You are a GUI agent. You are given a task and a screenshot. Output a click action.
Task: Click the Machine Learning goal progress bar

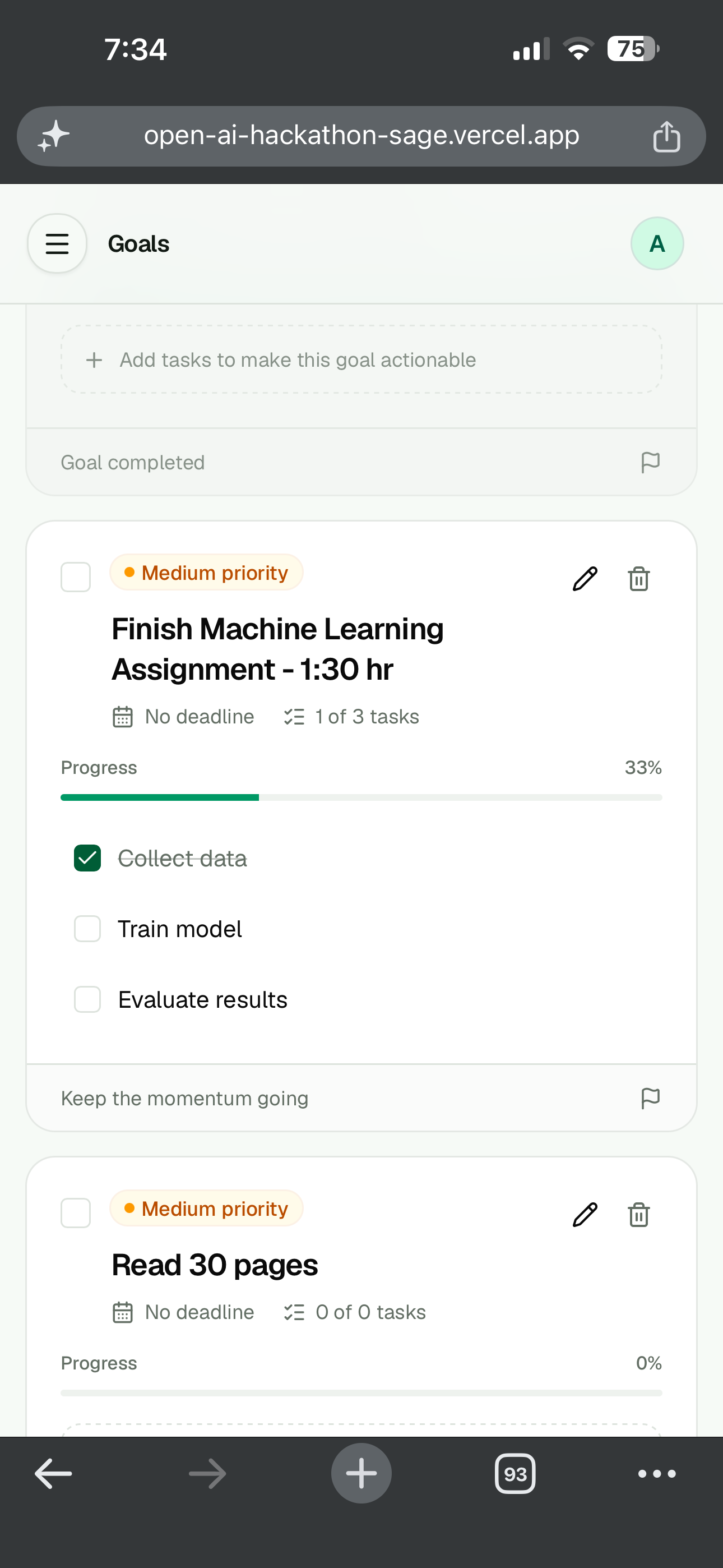(x=361, y=797)
